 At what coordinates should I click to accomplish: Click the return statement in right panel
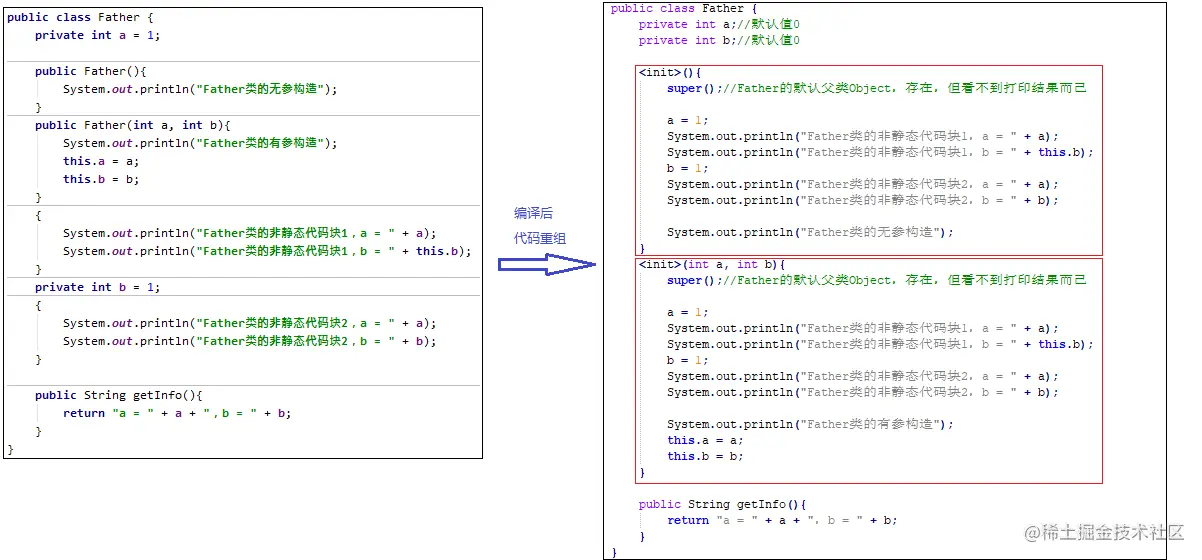tap(782, 520)
